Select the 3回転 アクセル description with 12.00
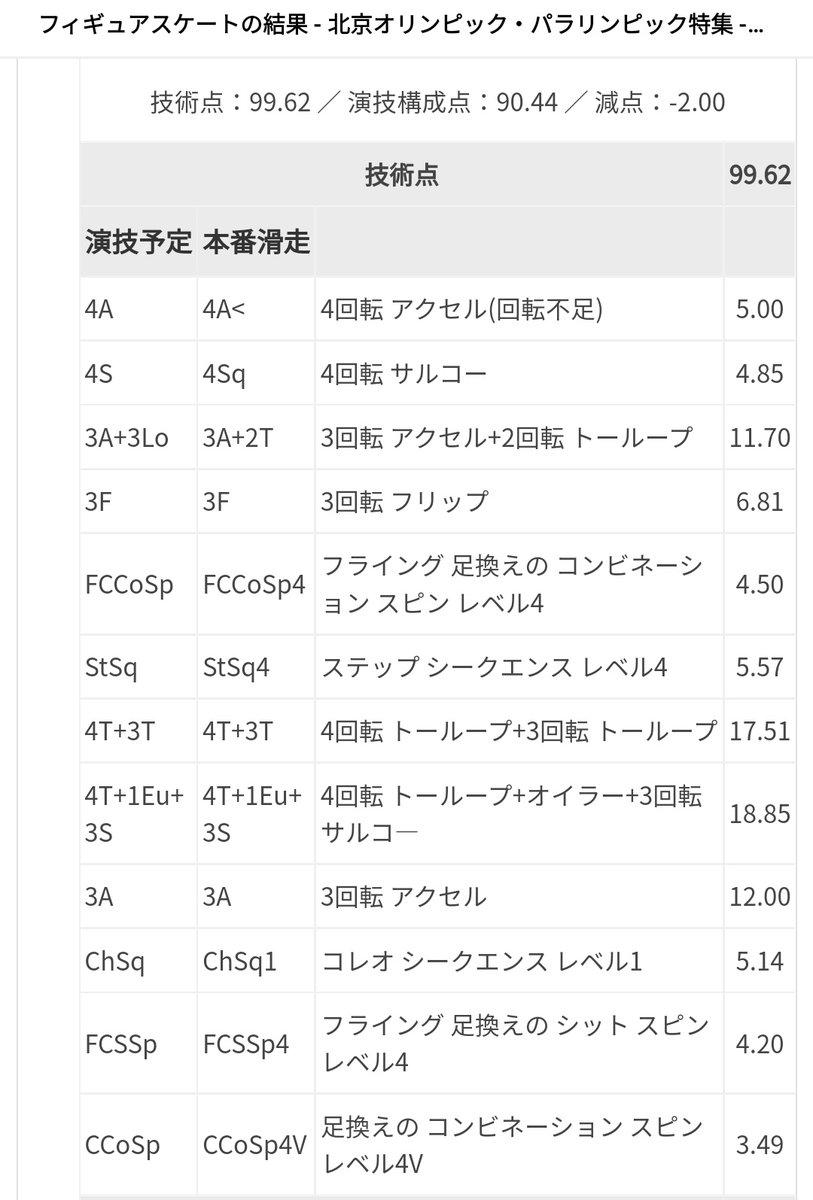 [404, 897]
